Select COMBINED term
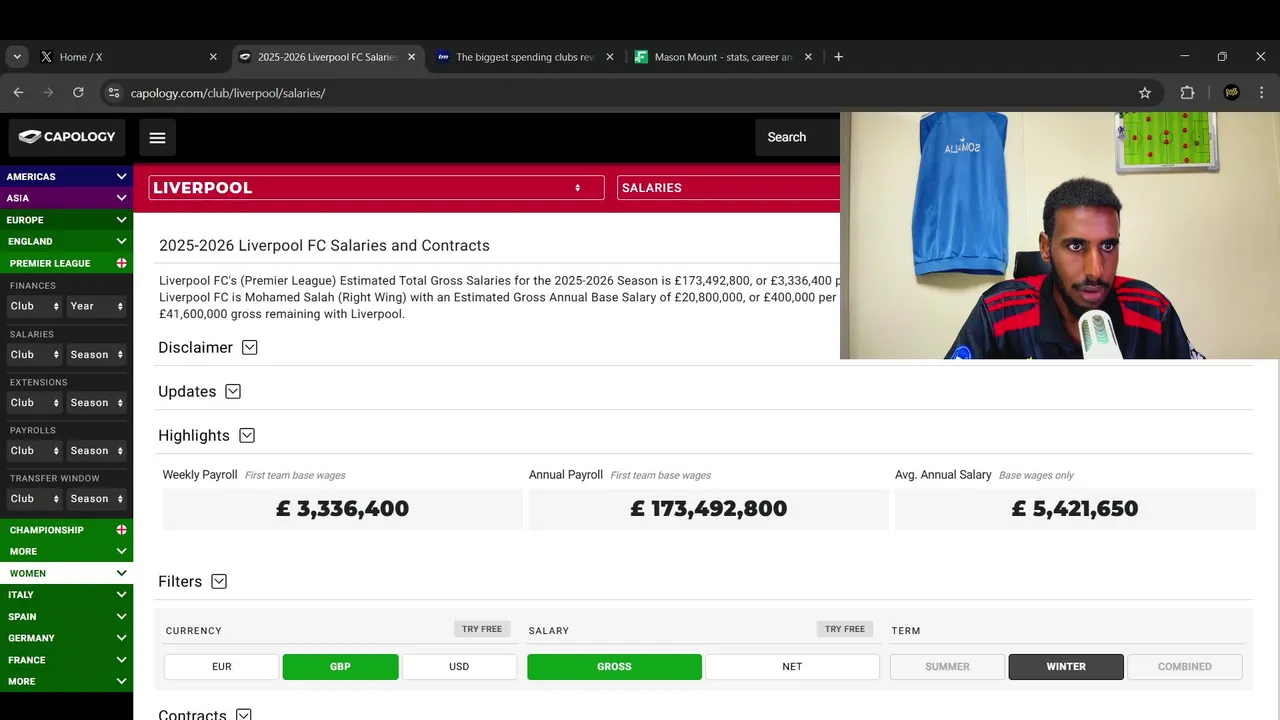 [x=1185, y=666]
